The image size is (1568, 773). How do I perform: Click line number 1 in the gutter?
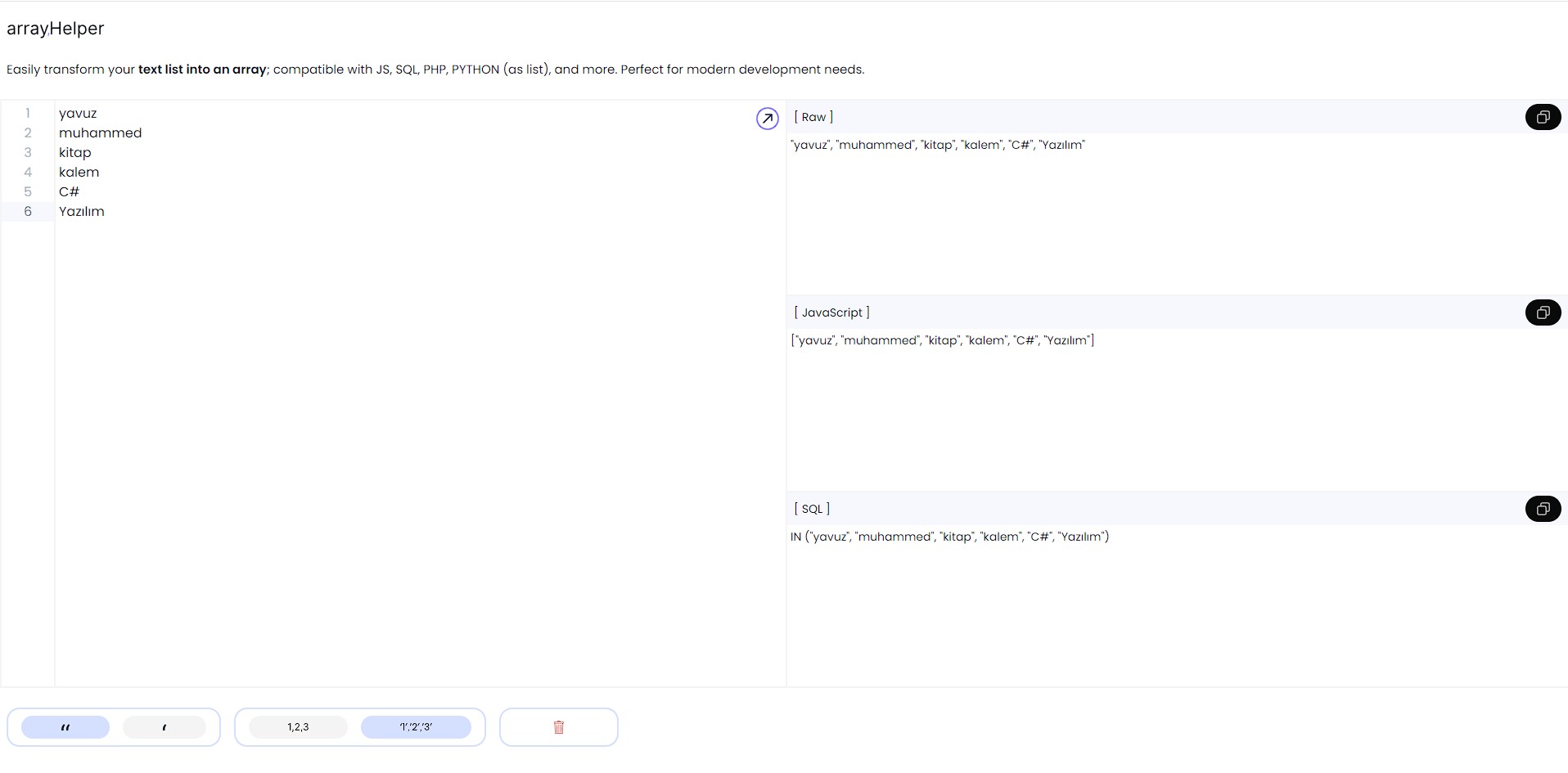point(28,114)
